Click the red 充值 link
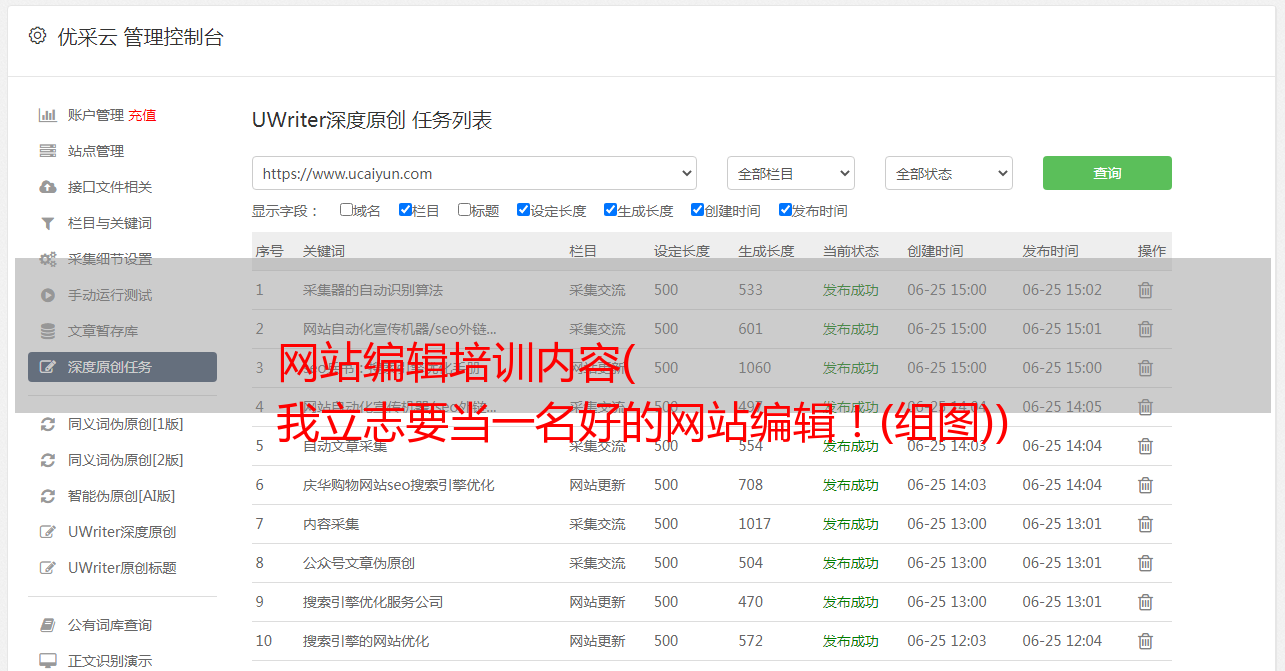Screen dimensions: 1285x671 (142, 115)
